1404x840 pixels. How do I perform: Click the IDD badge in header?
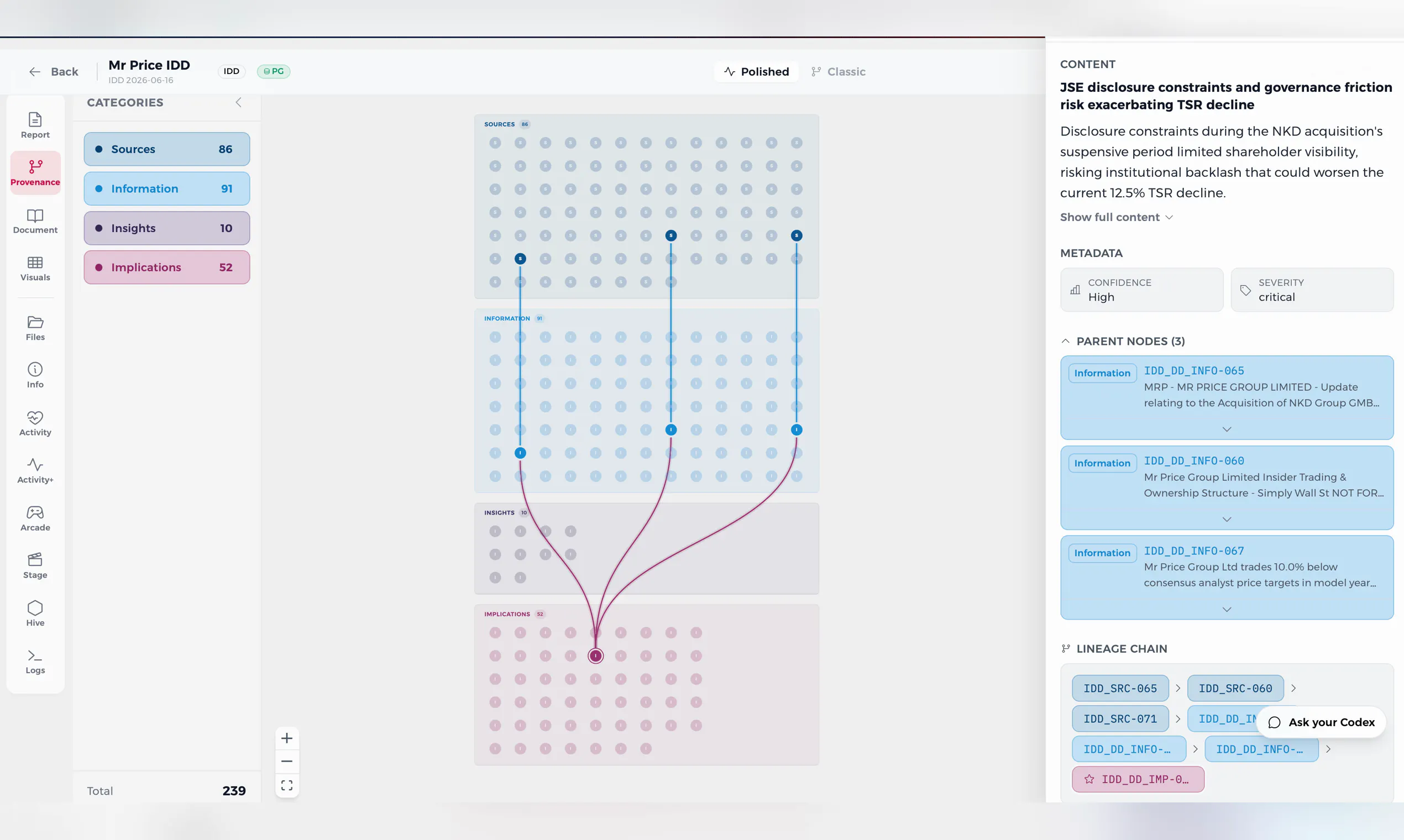tap(231, 71)
